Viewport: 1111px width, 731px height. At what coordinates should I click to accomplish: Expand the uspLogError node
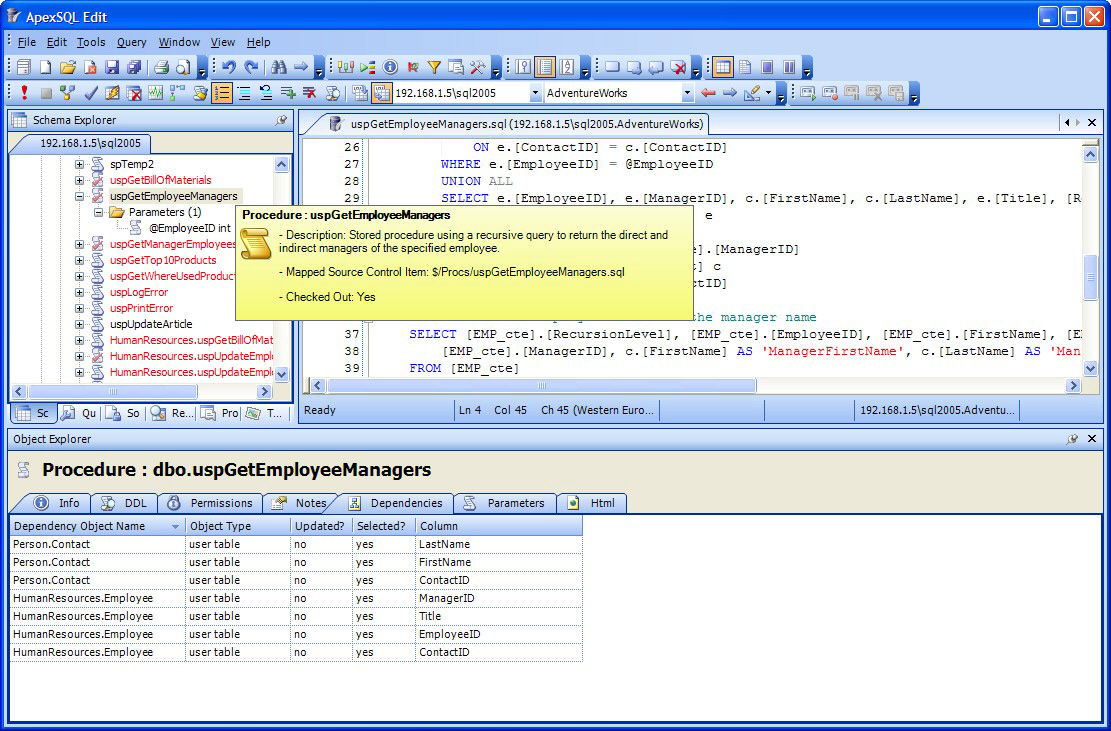tap(79, 292)
